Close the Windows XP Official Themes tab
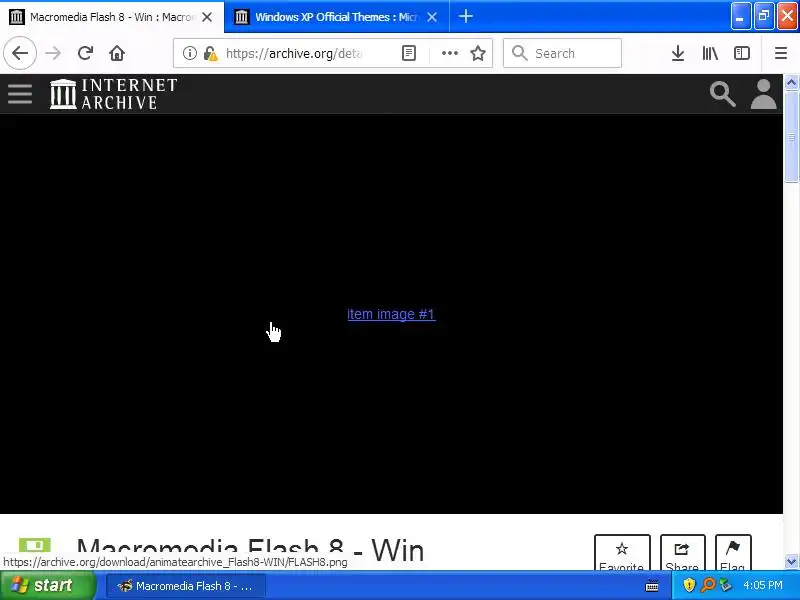The image size is (800, 600). point(432,17)
